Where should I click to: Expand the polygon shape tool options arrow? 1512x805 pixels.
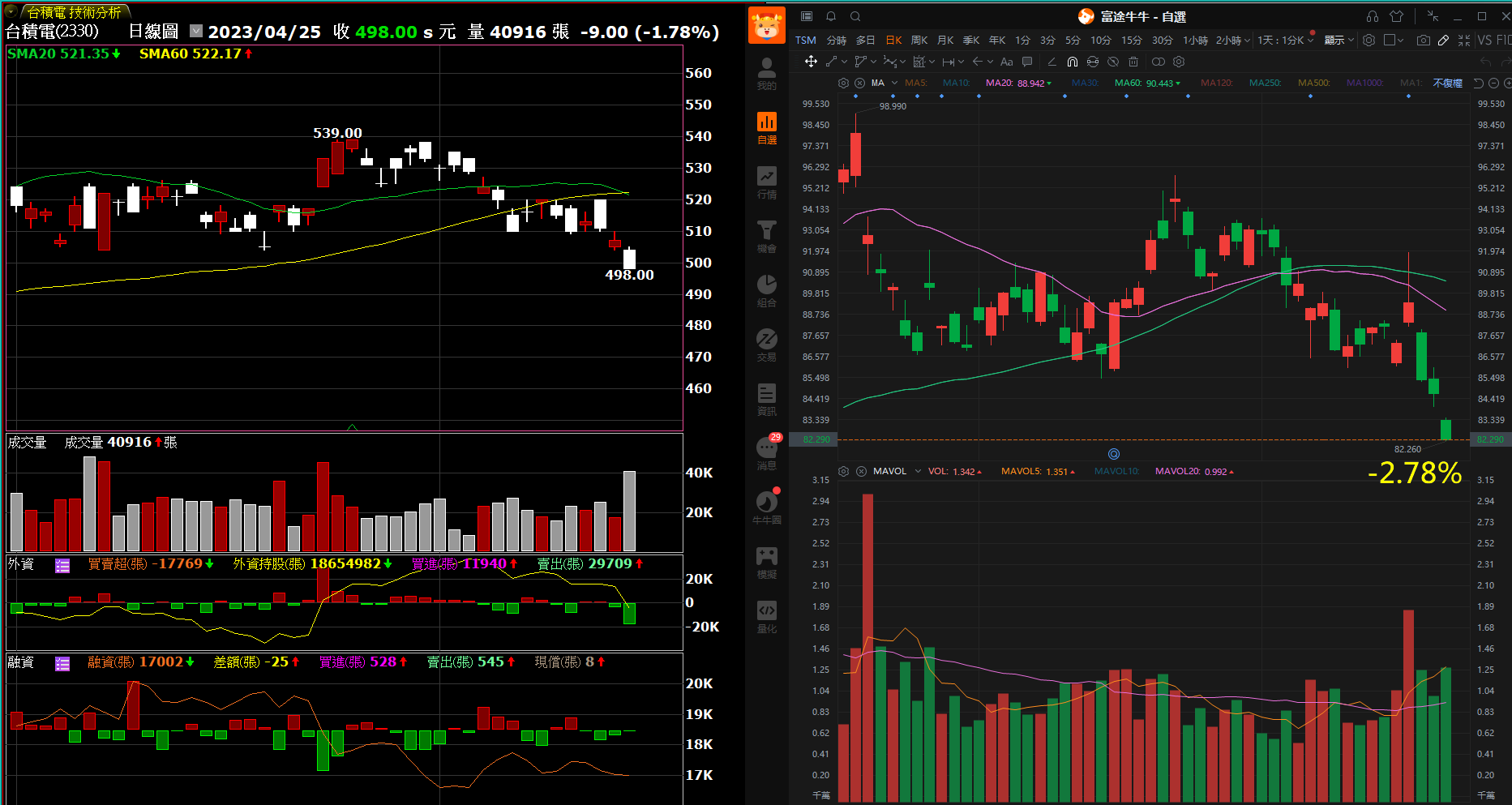[x=873, y=62]
